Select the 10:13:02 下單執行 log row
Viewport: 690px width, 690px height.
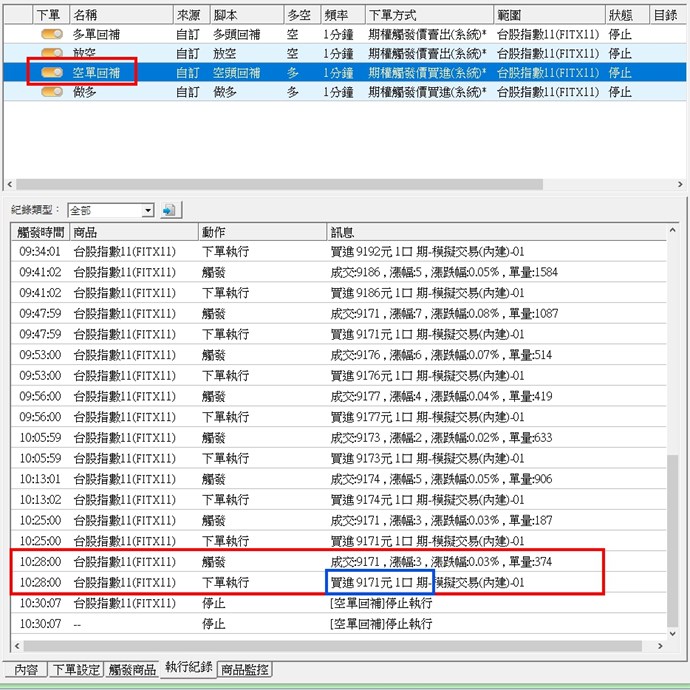(x=338, y=499)
